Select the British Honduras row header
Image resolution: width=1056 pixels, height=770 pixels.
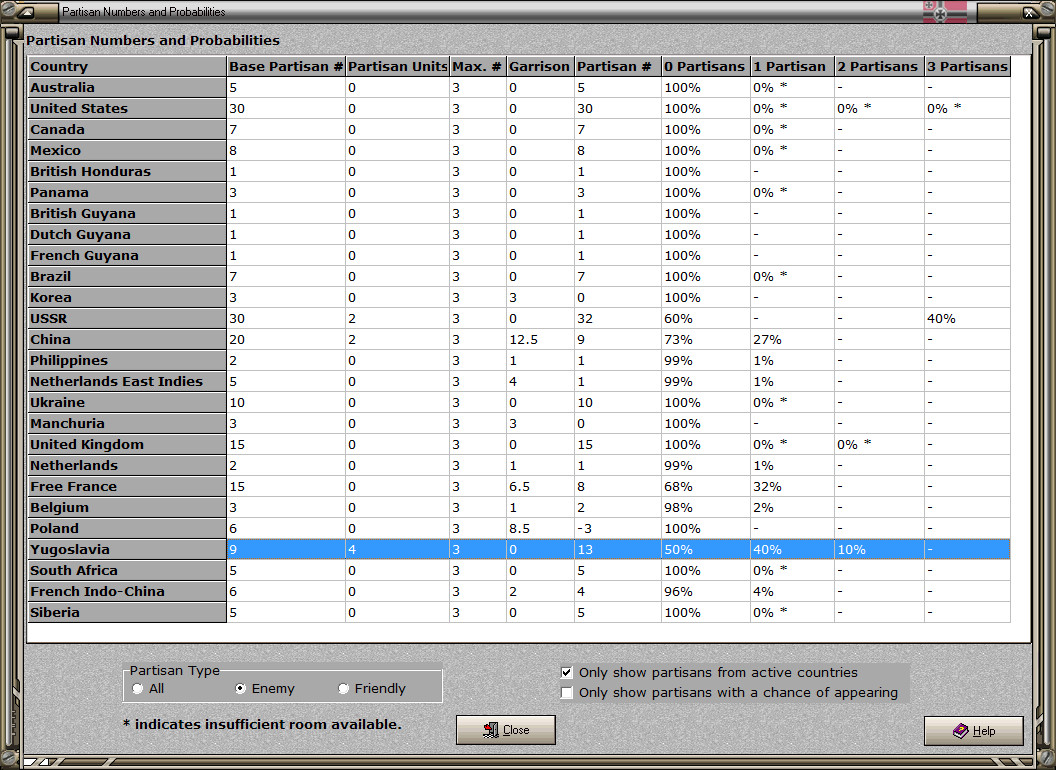(127, 171)
